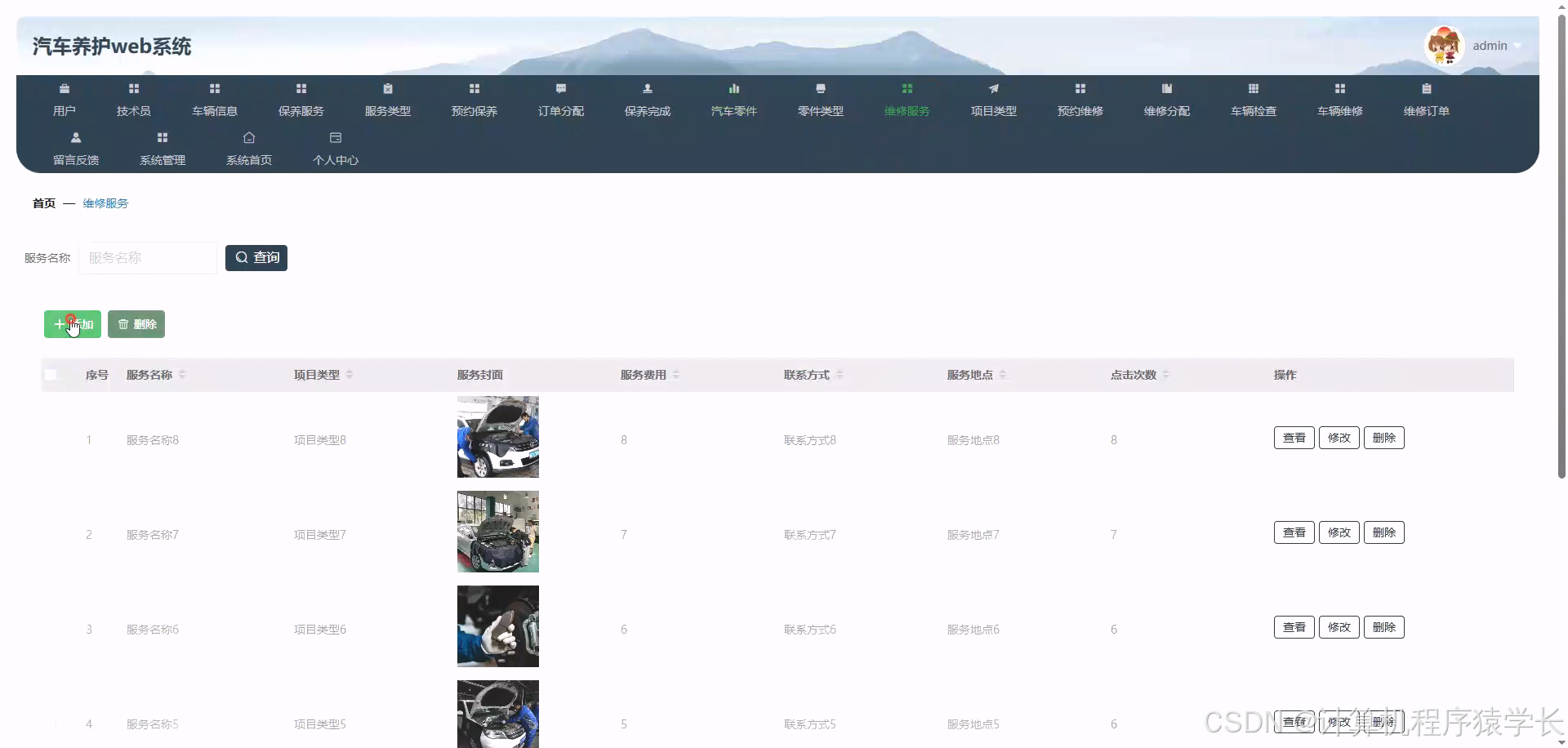This screenshot has height=748, width=1568.
Task: Click the 联系方式8 cell
Action: 810,440
